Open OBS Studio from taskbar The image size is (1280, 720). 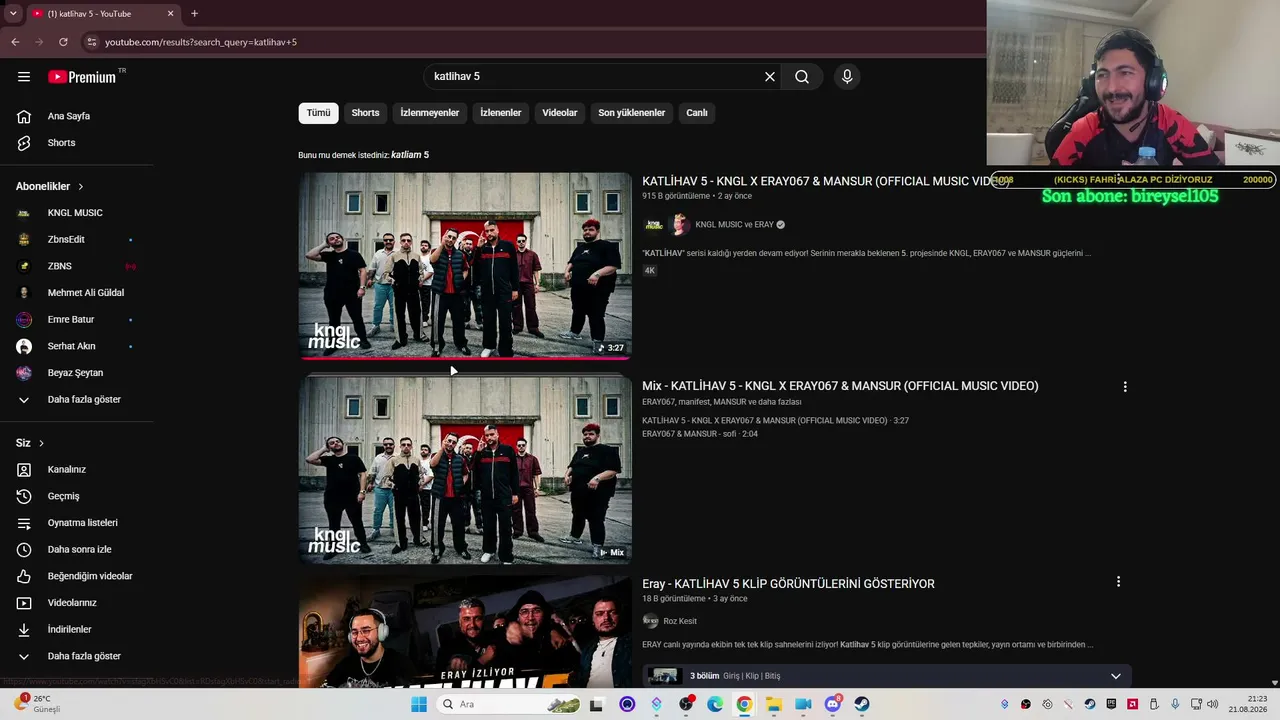686,704
